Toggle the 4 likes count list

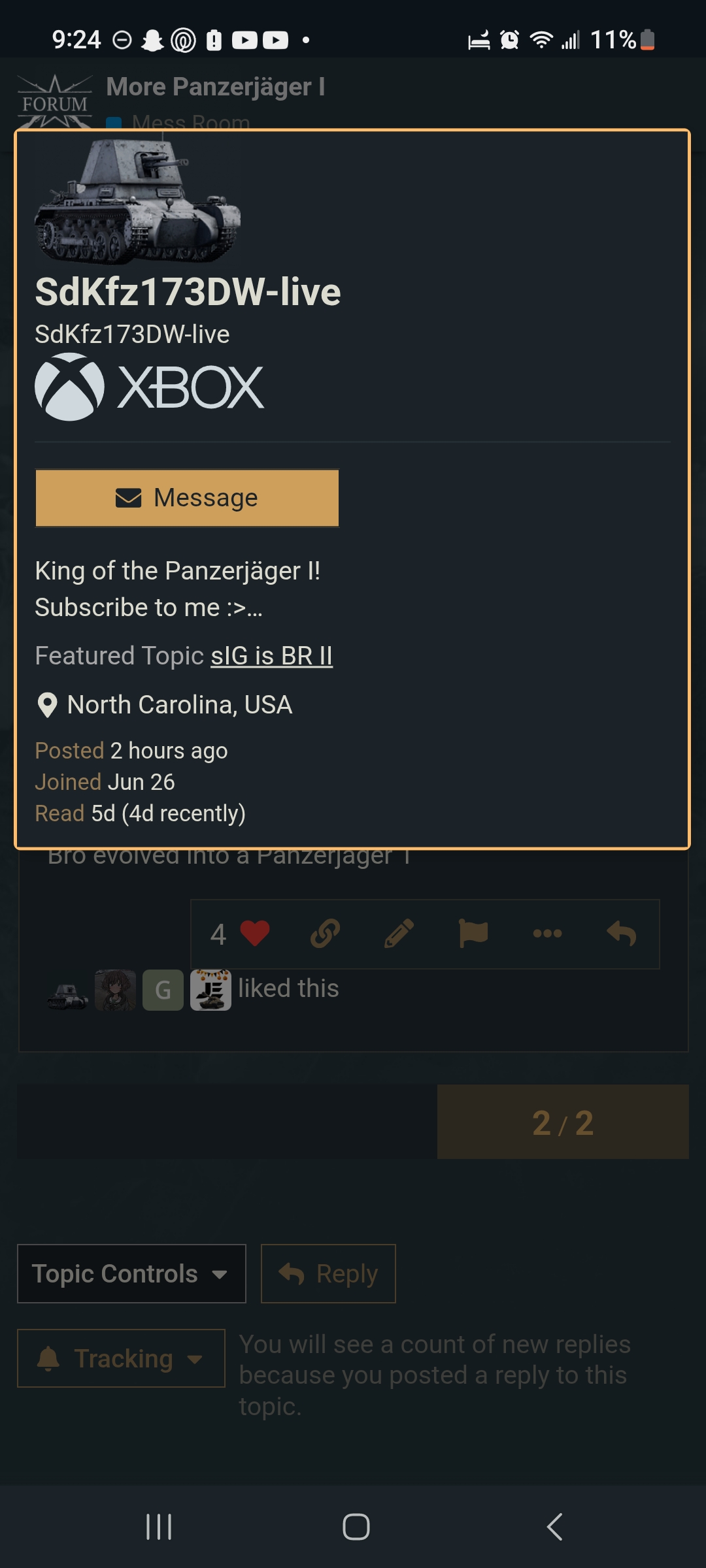point(218,934)
